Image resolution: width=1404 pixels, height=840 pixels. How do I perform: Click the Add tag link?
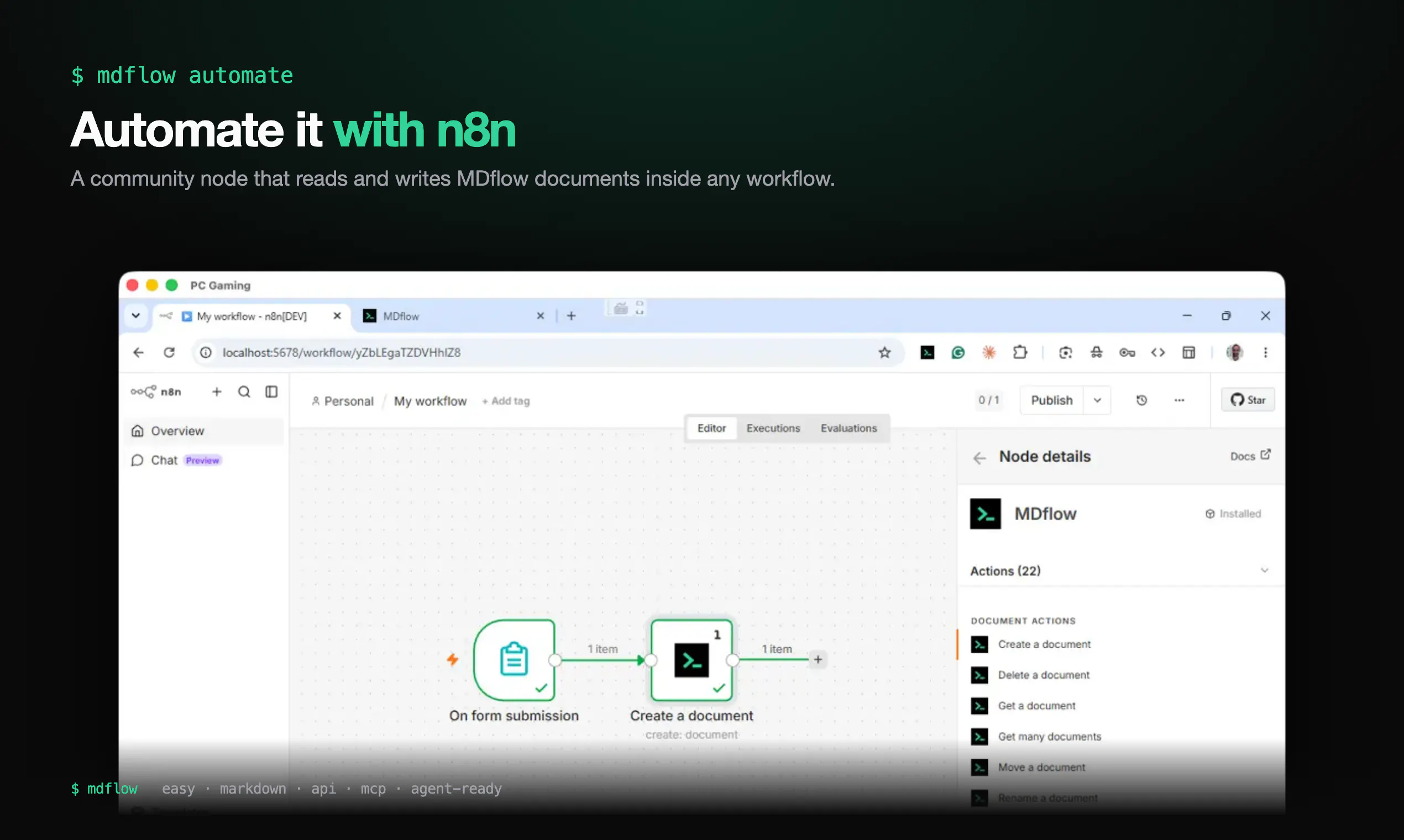[506, 401]
